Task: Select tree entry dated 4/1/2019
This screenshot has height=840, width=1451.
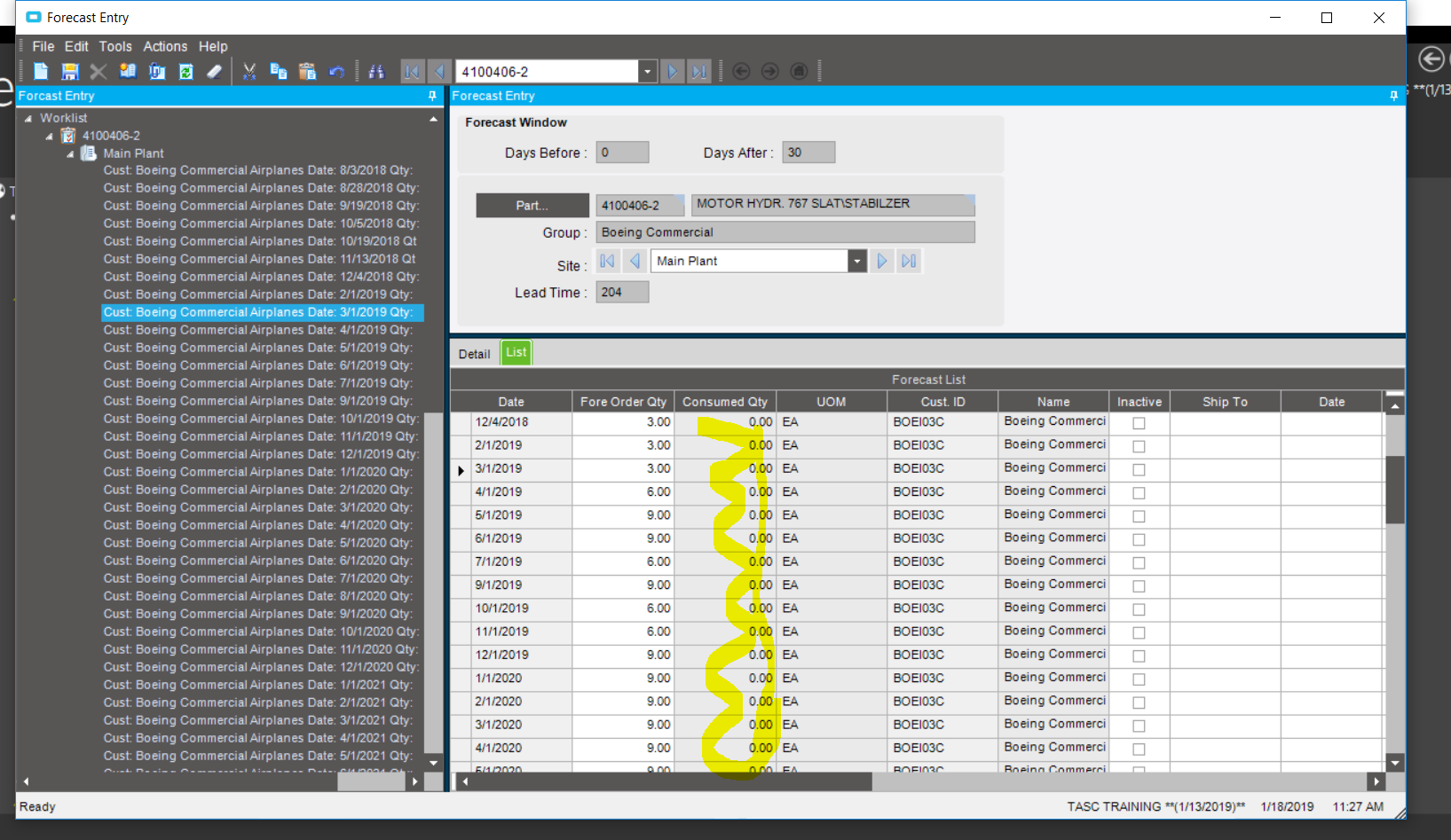Action: [x=257, y=330]
